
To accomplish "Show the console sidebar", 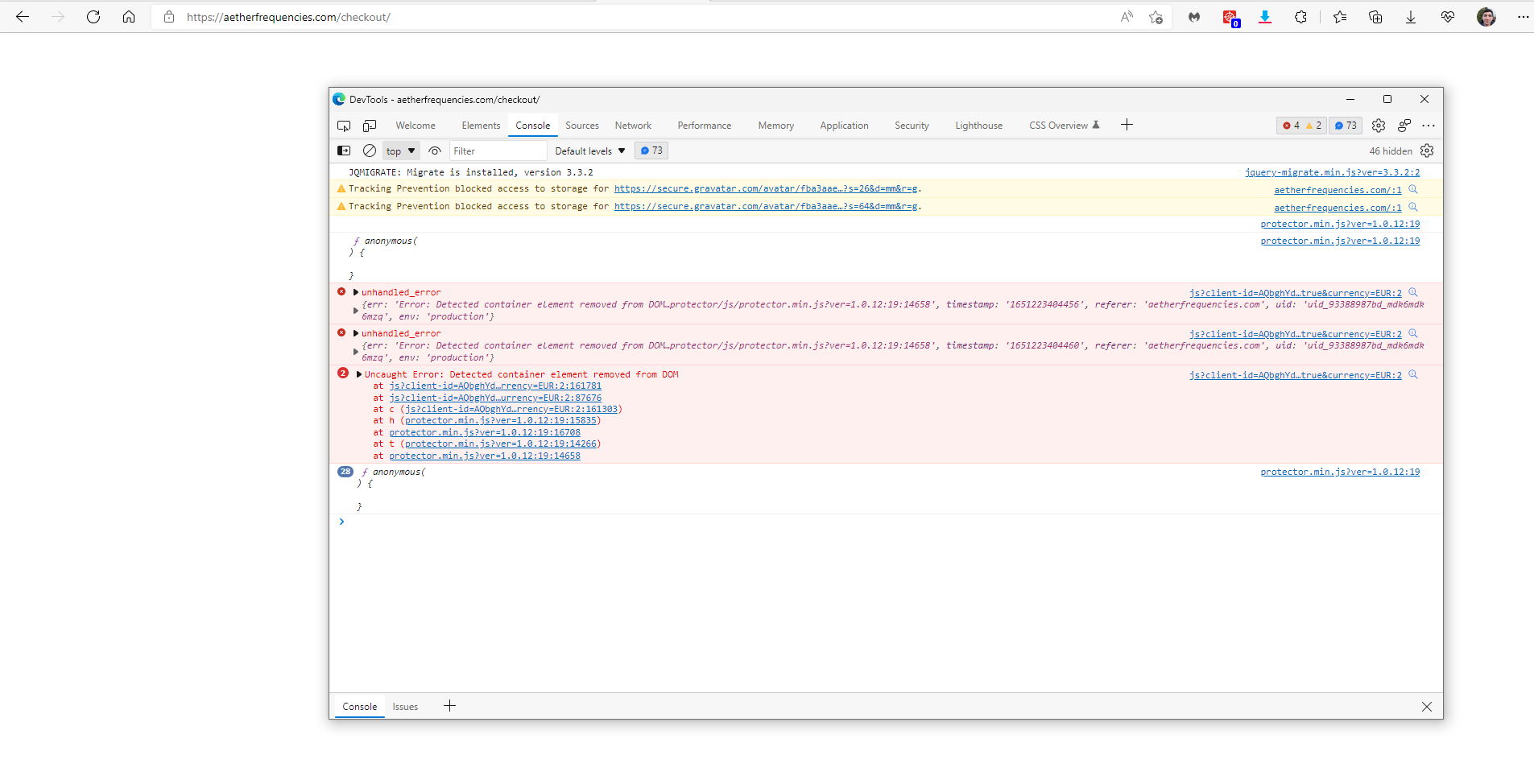I will pos(344,151).
